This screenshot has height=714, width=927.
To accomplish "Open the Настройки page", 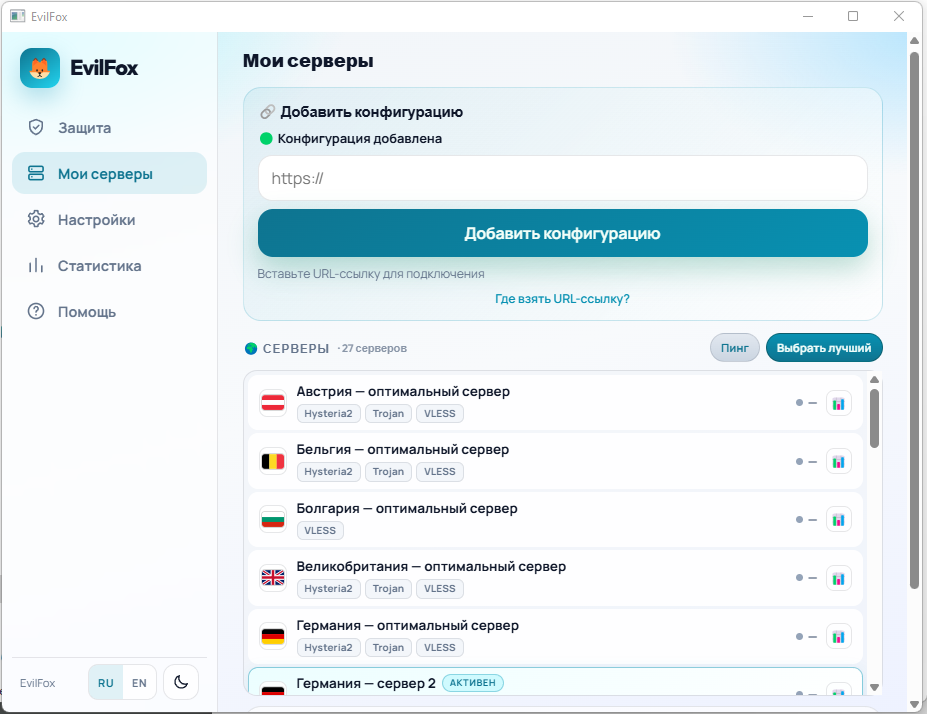I will click(109, 219).
